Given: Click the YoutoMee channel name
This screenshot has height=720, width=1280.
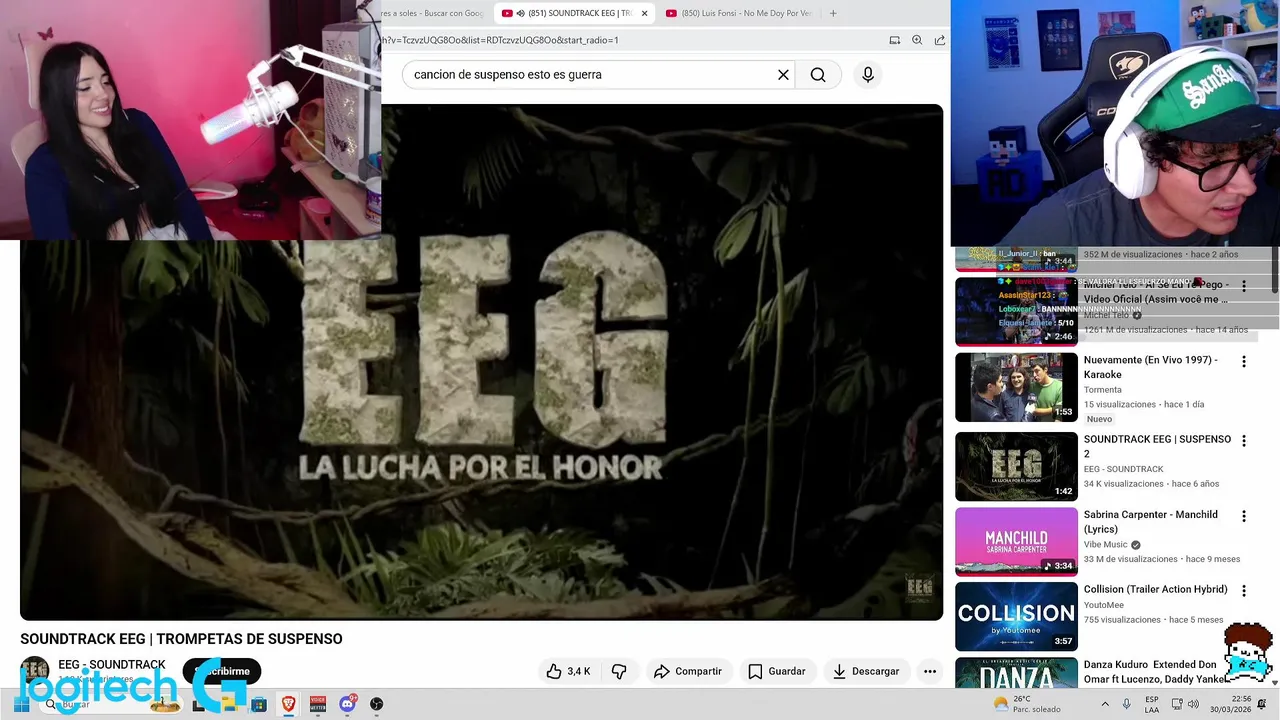Looking at the screenshot, I should pos(1104,604).
